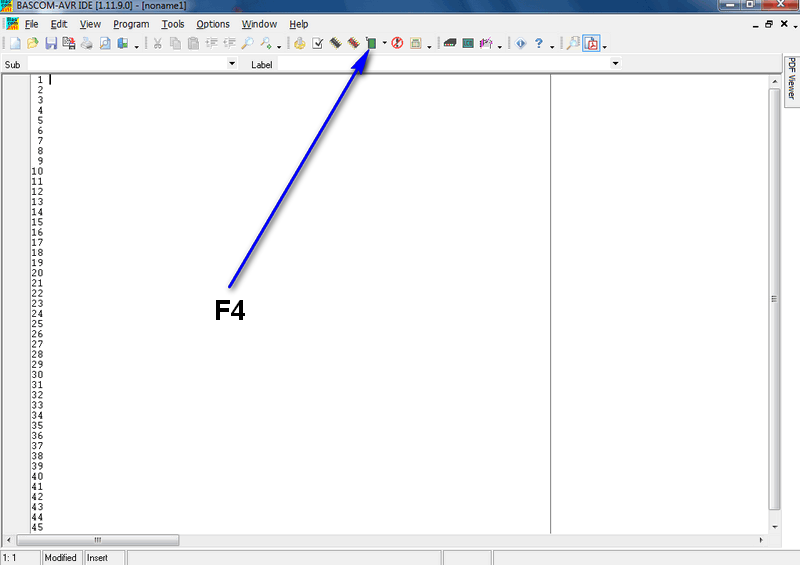Click the red circular reset chip icon
The height and width of the screenshot is (565, 800).
pos(397,43)
